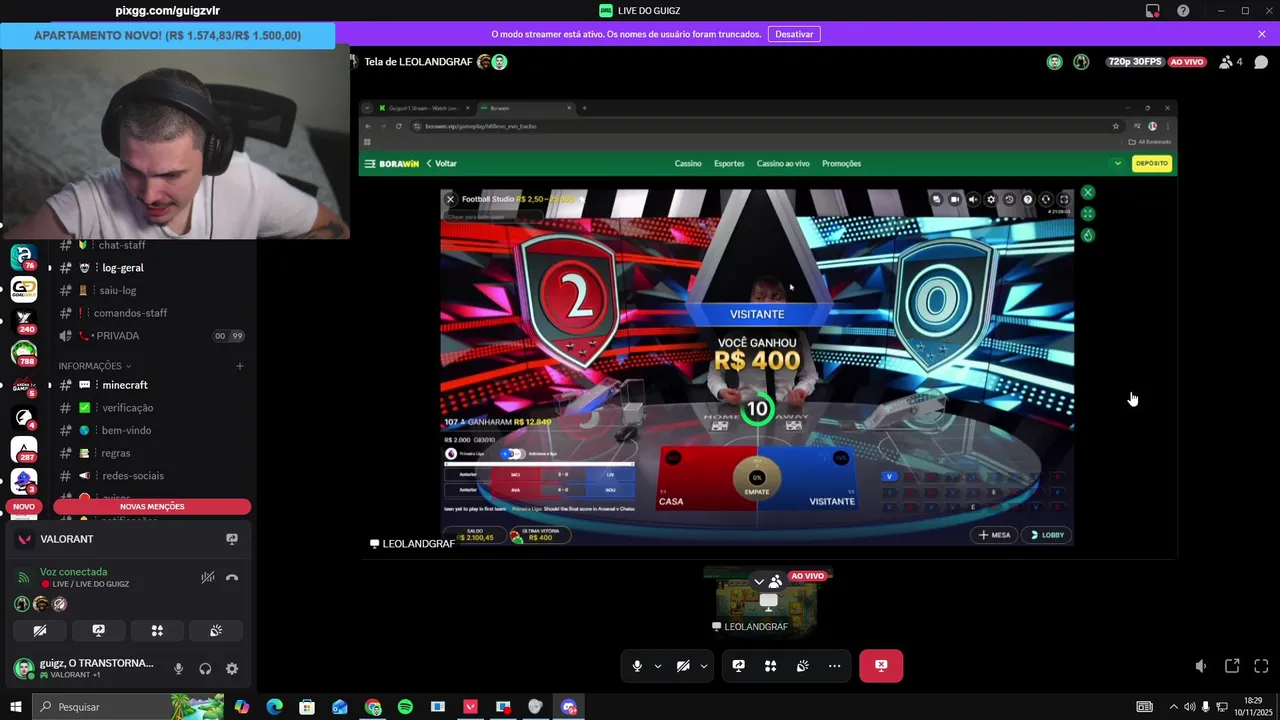Toggle camera in bottom call controls

coord(683,666)
